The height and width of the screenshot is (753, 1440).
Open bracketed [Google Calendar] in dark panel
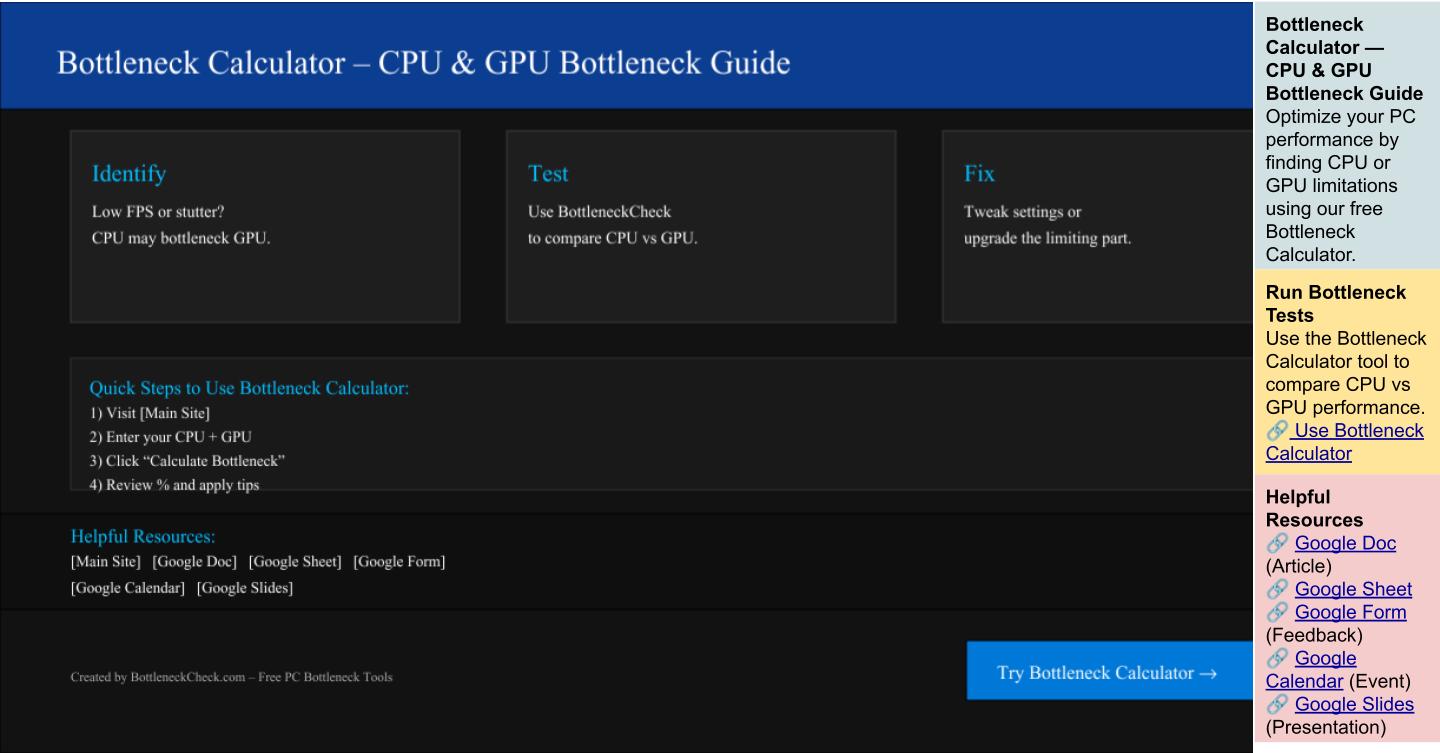(127, 588)
